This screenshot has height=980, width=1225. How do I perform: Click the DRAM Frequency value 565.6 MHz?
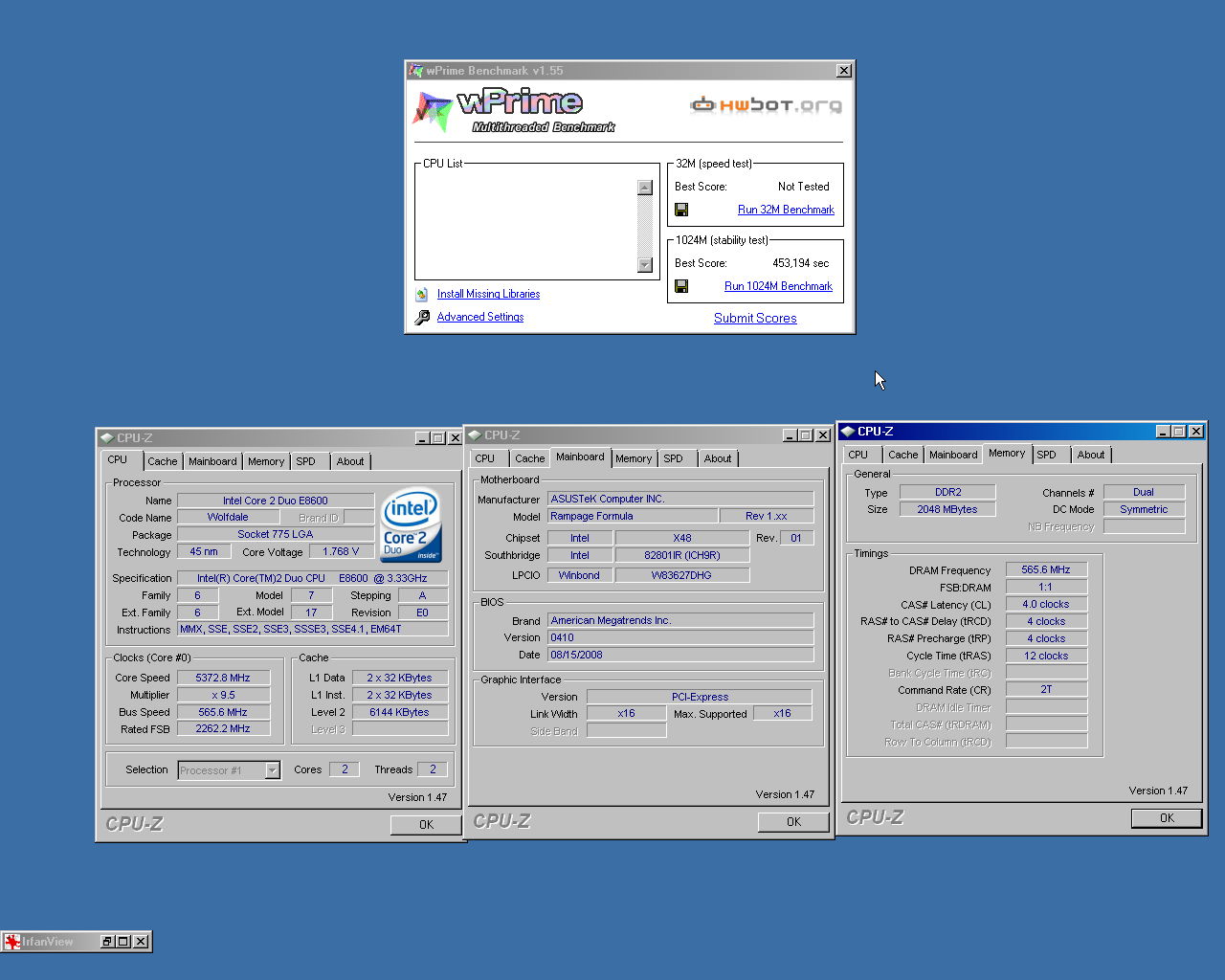pyautogui.click(x=1046, y=569)
